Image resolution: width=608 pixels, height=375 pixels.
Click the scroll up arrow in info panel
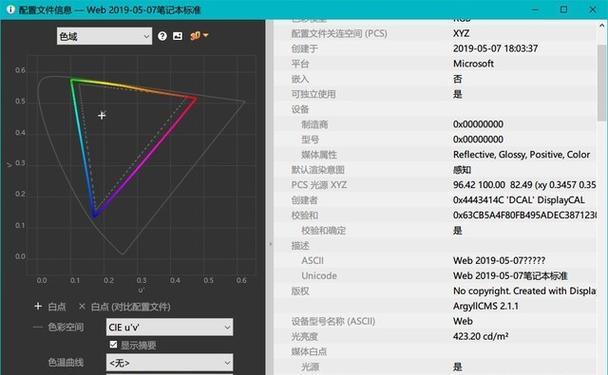tap(601, 26)
